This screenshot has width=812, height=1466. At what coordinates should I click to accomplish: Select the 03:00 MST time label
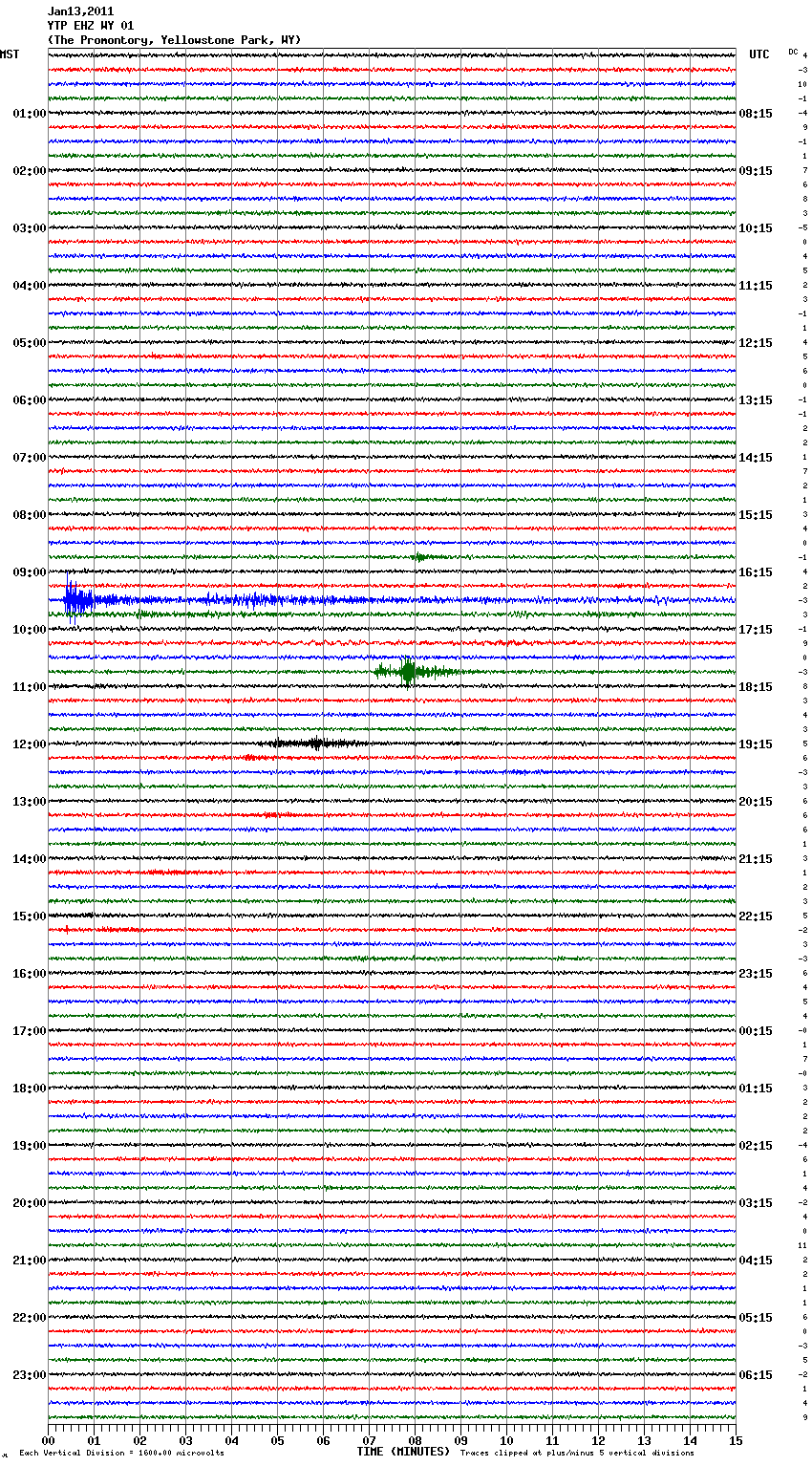pos(29,228)
